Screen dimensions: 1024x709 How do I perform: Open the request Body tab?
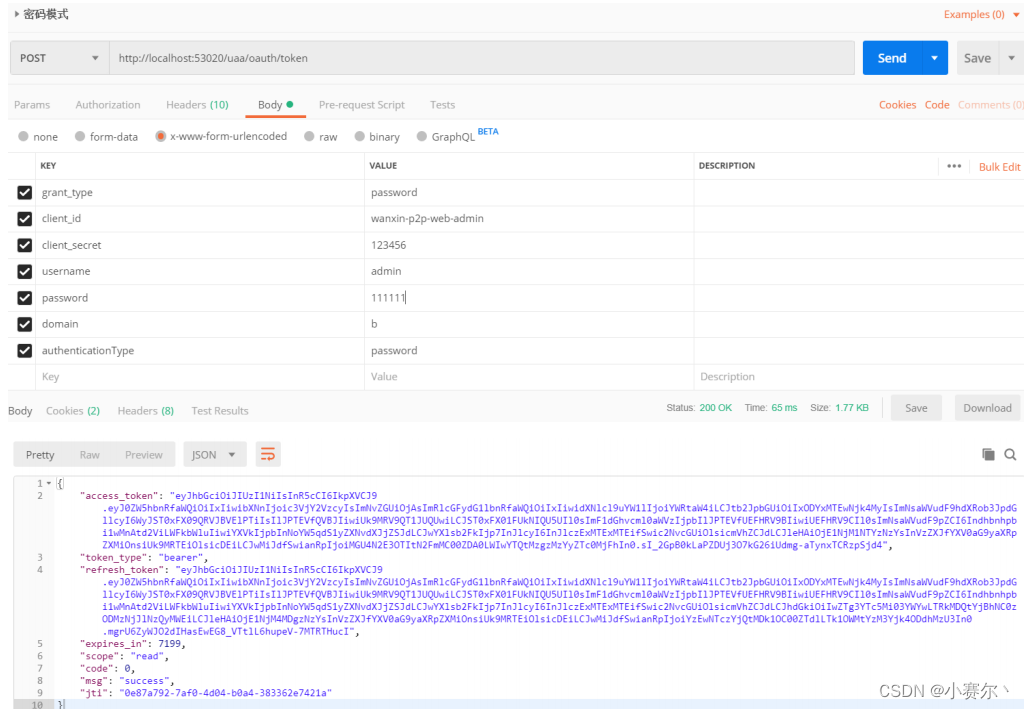point(276,104)
